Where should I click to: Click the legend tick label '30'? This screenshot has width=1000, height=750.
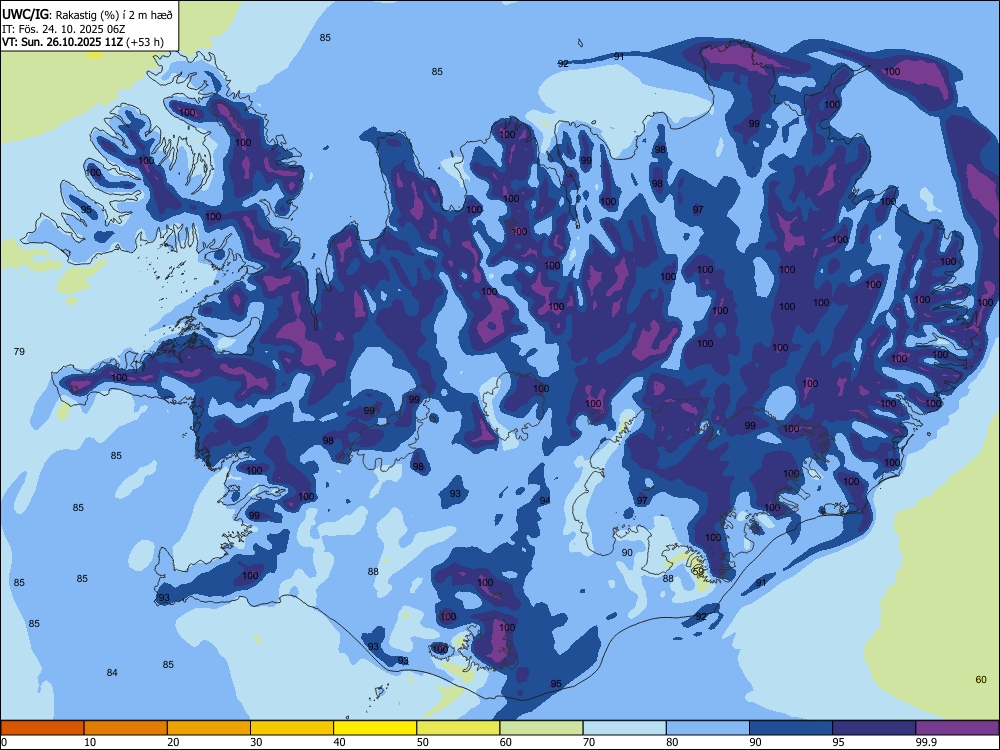256,742
